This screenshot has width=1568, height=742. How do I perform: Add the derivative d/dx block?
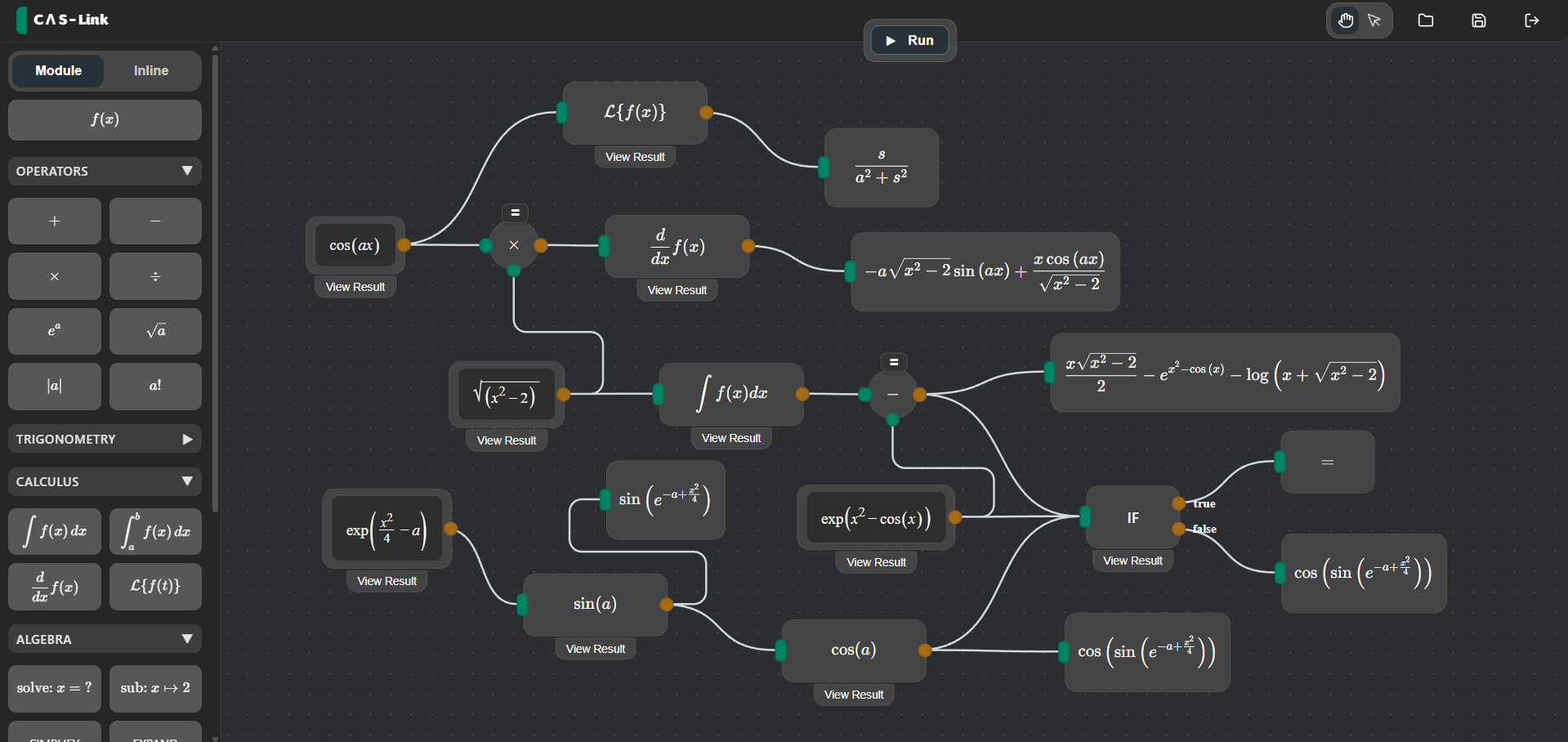[55, 587]
